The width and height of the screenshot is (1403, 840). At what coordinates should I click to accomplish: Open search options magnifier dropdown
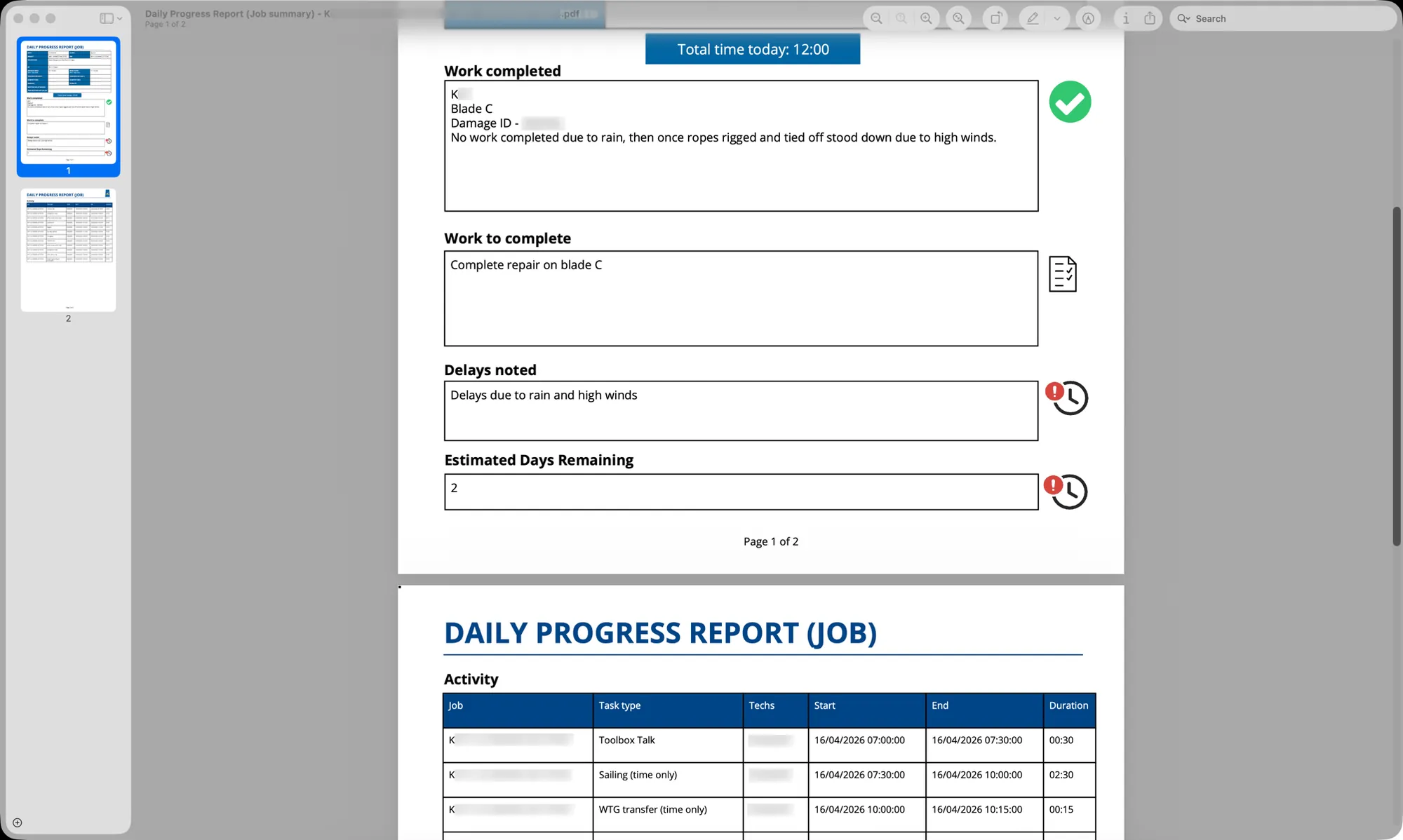click(x=1183, y=19)
